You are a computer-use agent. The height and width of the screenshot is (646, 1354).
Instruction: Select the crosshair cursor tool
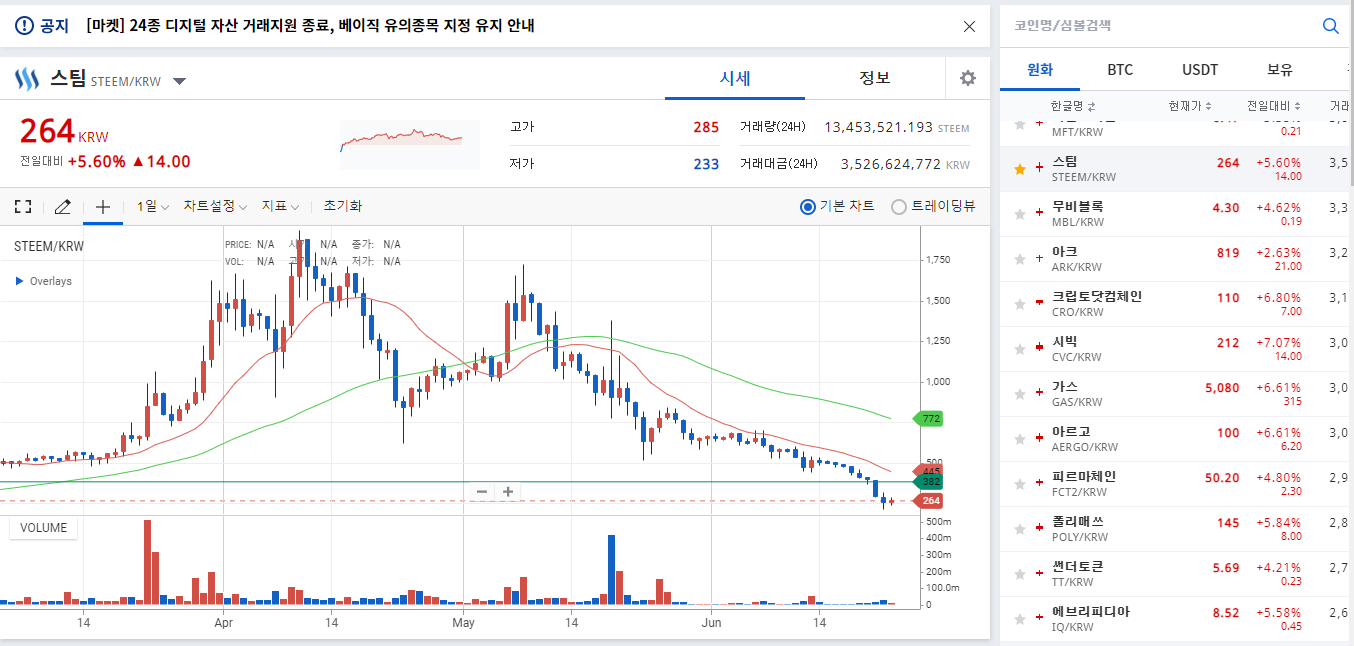point(102,206)
